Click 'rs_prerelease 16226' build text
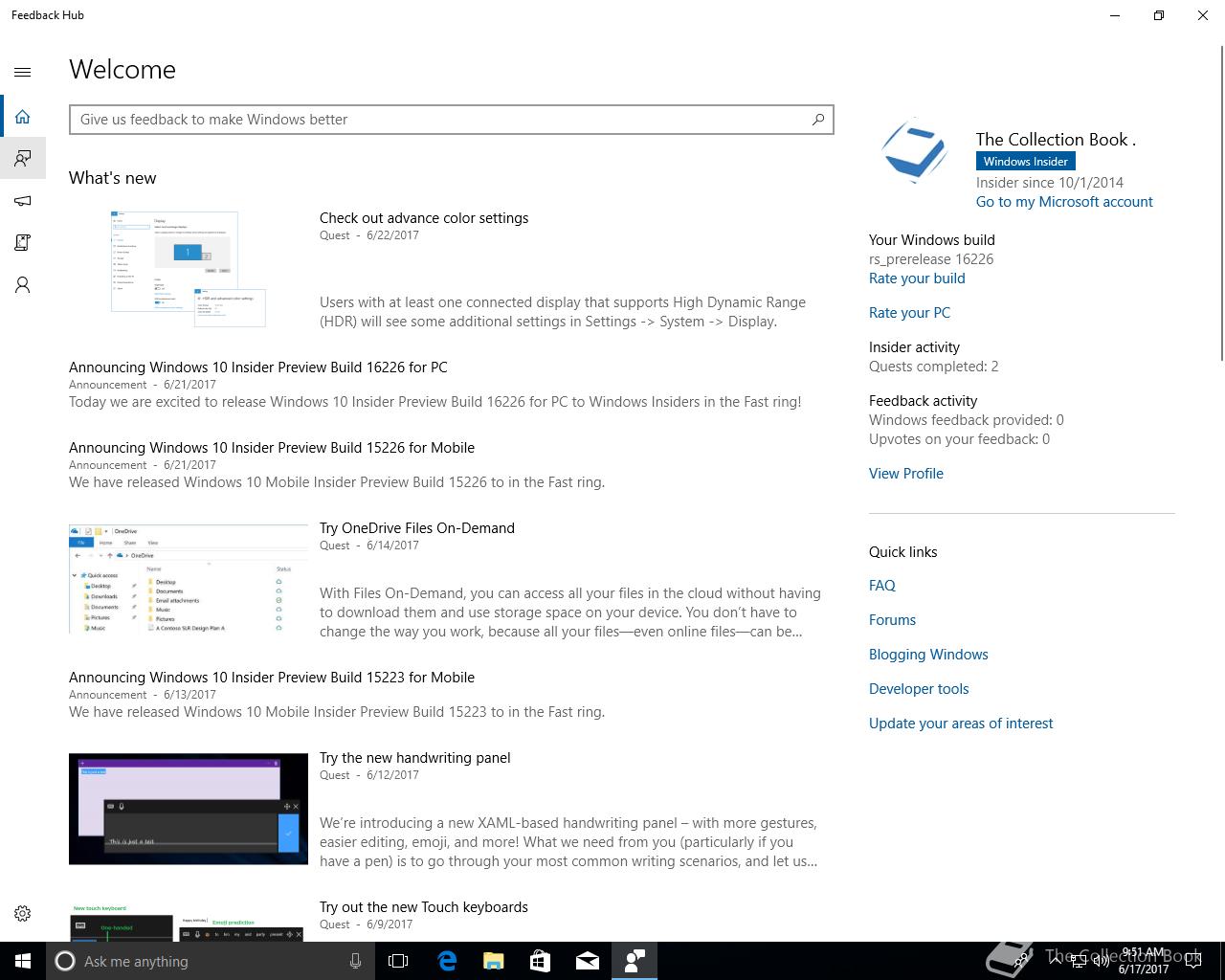 (x=931, y=259)
